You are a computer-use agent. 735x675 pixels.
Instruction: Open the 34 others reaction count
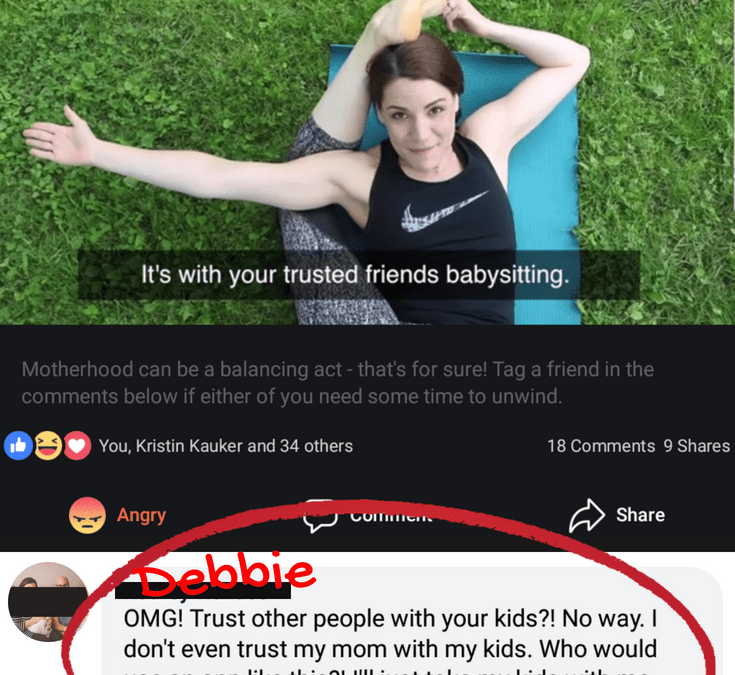point(316,446)
